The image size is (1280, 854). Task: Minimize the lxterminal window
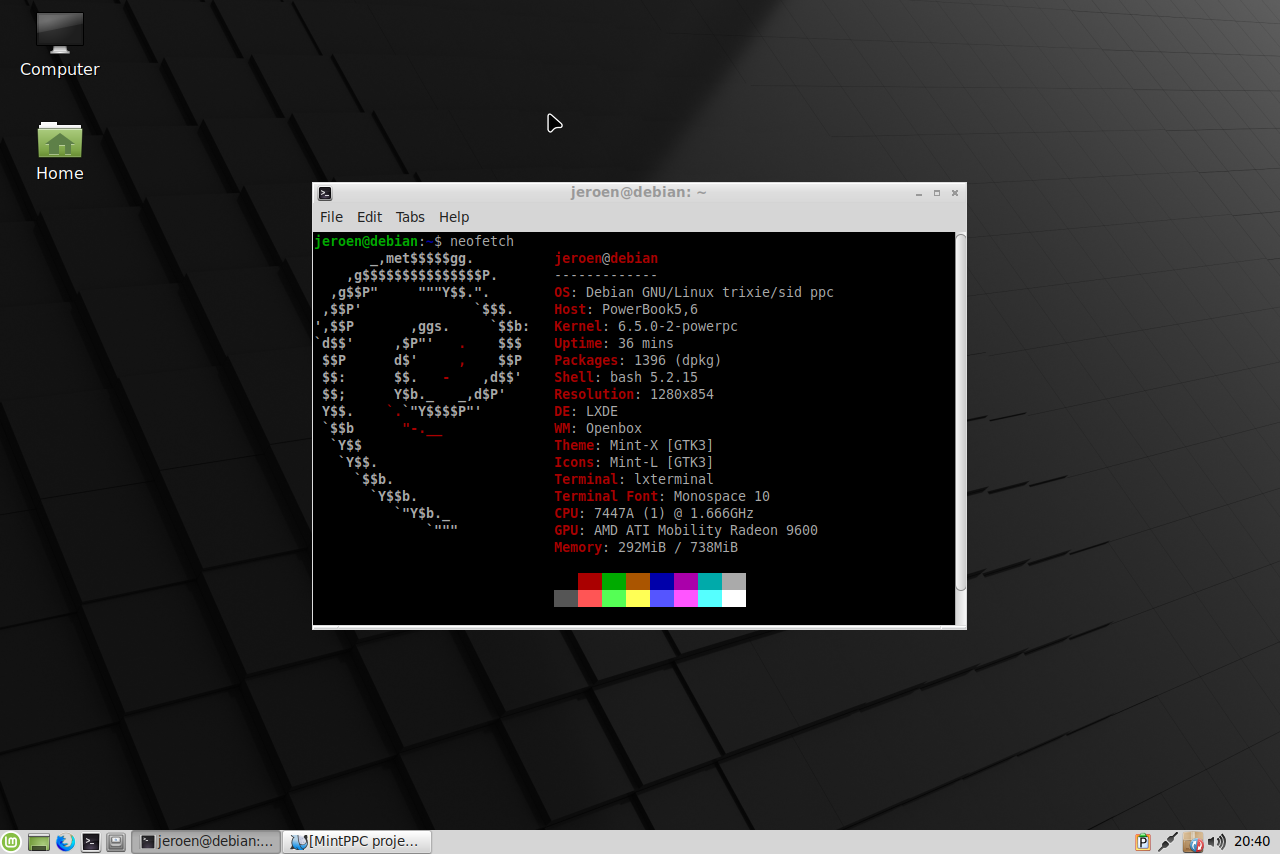[918, 193]
